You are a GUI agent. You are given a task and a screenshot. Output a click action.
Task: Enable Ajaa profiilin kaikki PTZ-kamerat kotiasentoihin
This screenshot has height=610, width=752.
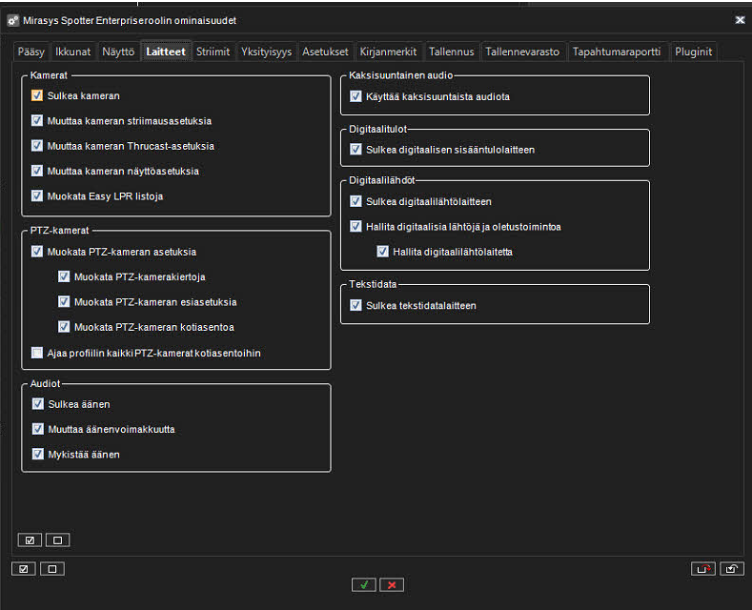point(37,352)
